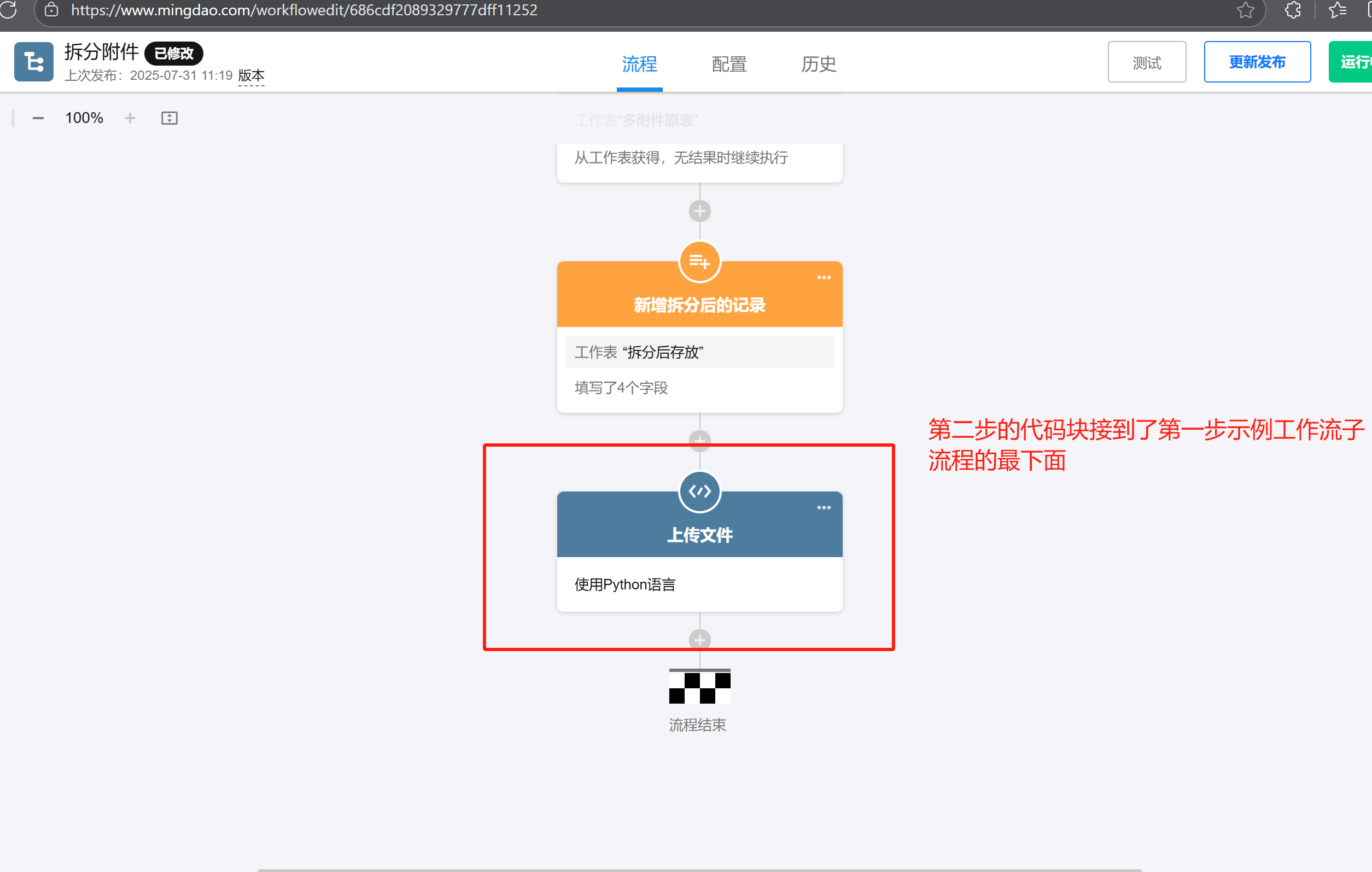Add node after 上传文件 code block

(x=699, y=640)
